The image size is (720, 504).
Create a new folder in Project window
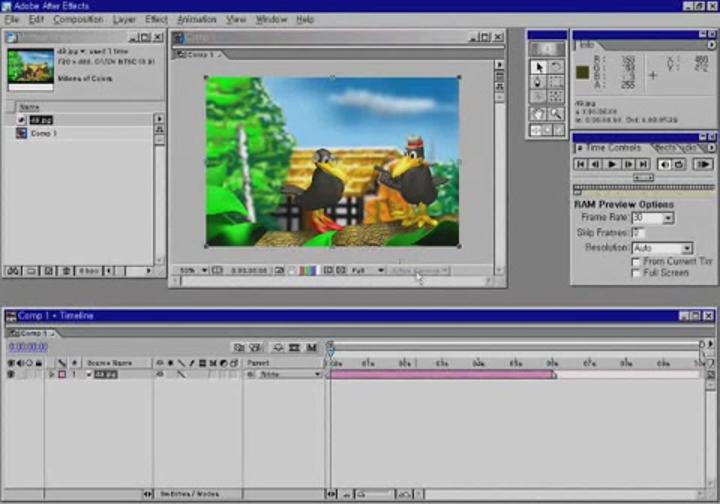(31, 271)
